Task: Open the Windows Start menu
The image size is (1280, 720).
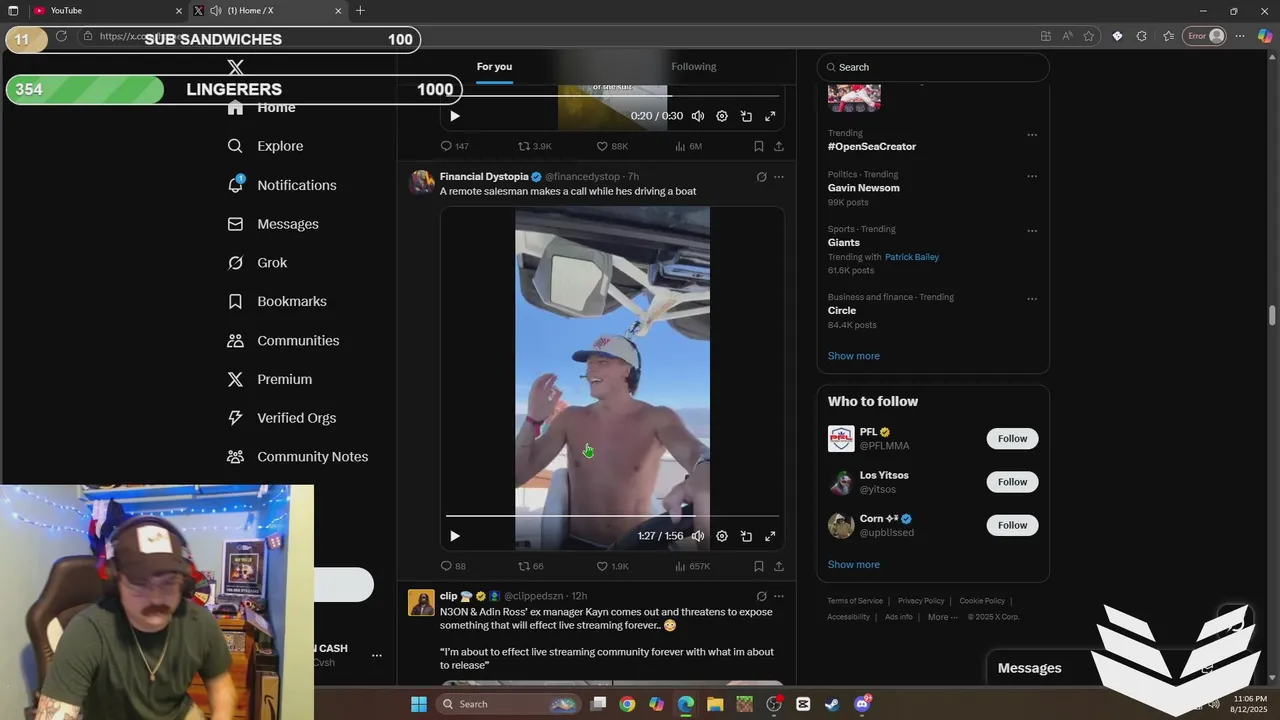Action: [419, 704]
